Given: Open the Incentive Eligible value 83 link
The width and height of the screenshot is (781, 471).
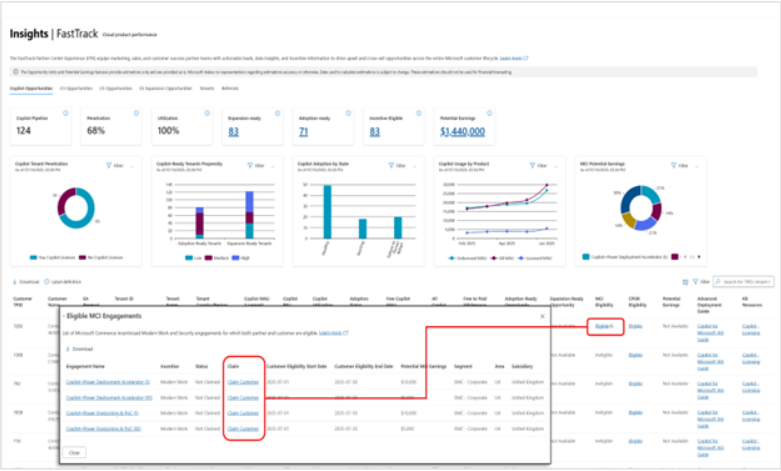Looking at the screenshot, I should coord(375,132).
